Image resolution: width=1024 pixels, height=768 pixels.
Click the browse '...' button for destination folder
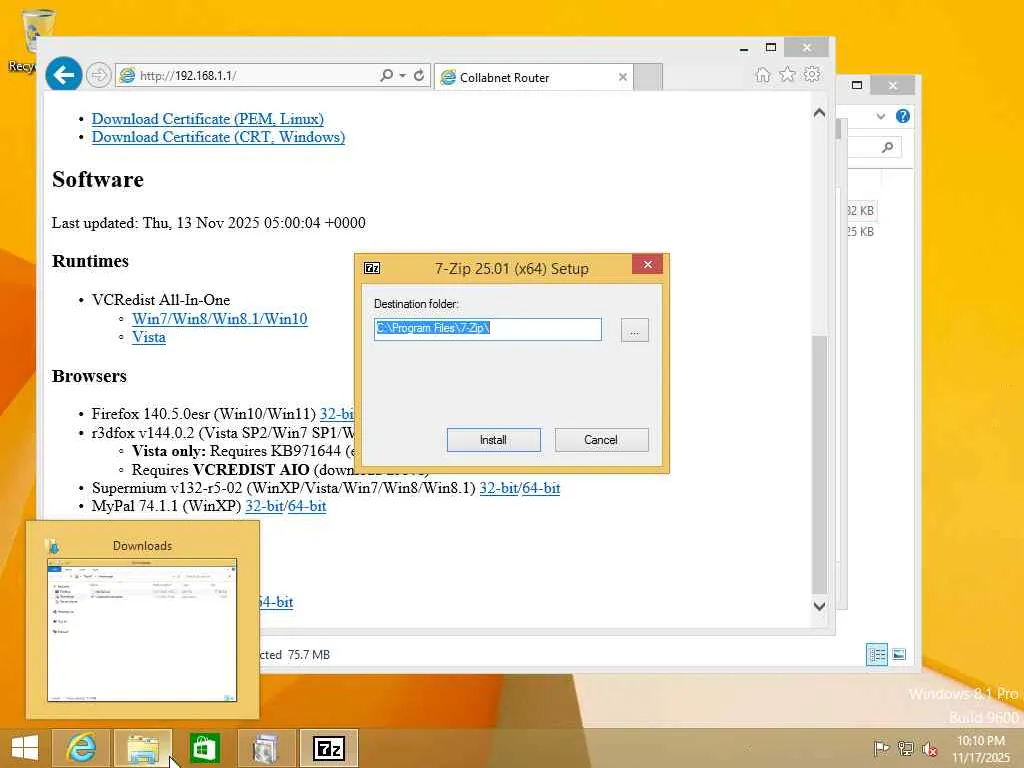[634, 330]
